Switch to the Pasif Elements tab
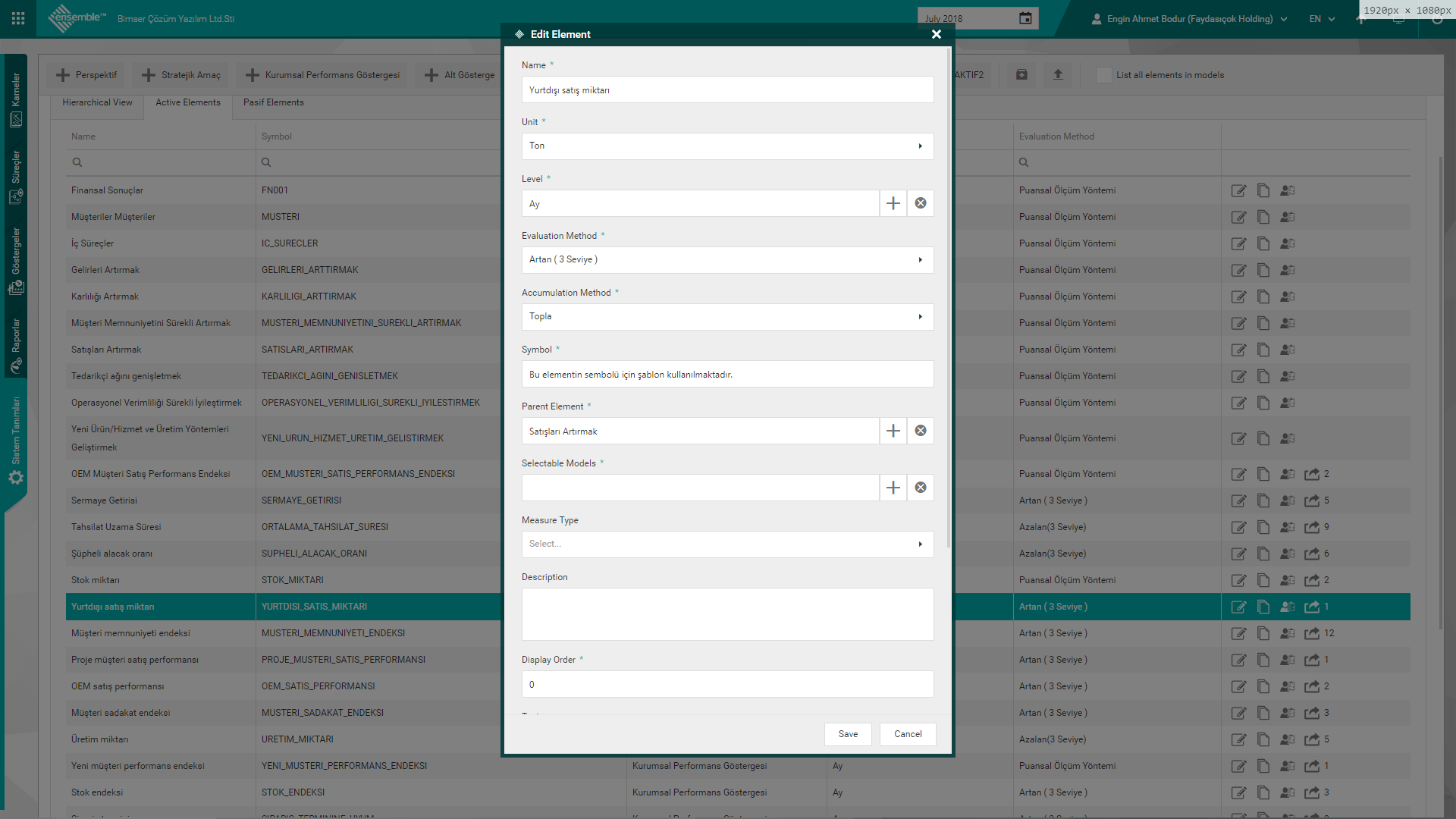 coord(274,102)
